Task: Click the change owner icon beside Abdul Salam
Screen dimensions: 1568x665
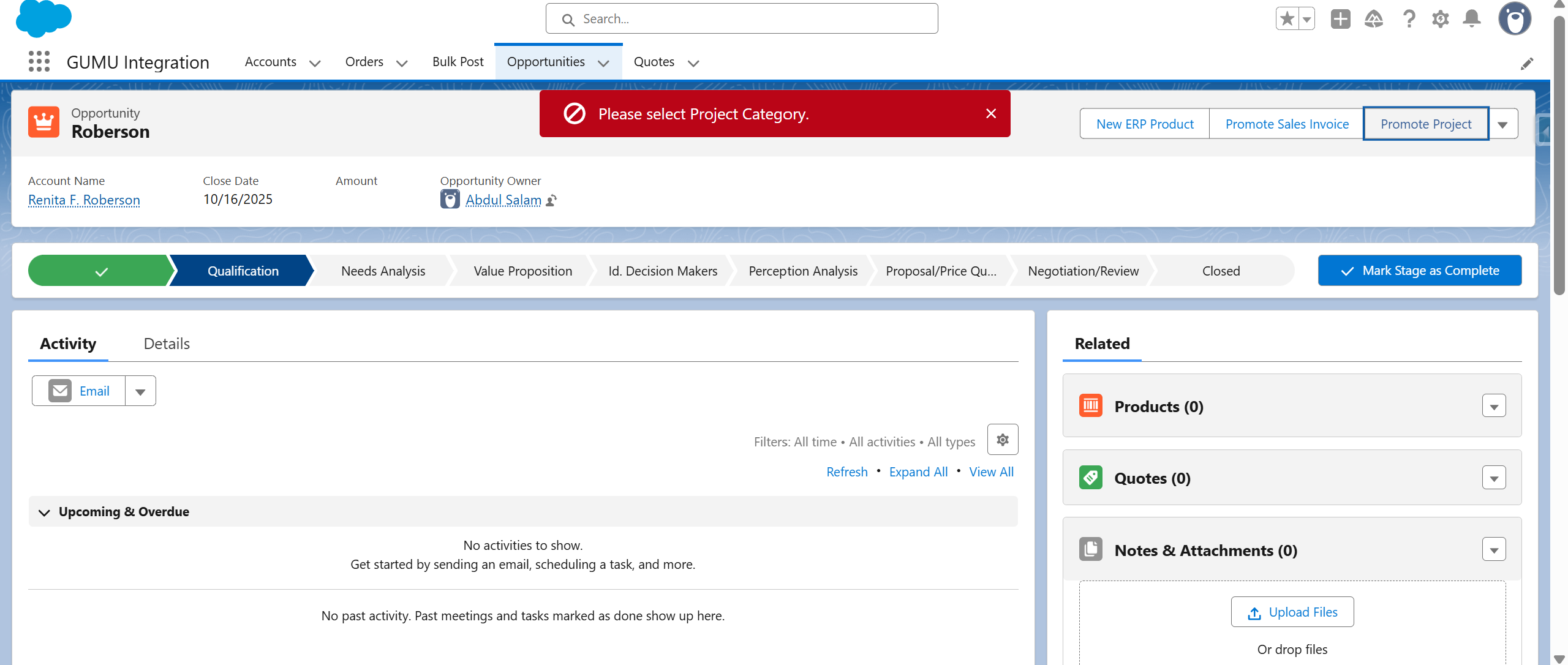Action: 551,200
